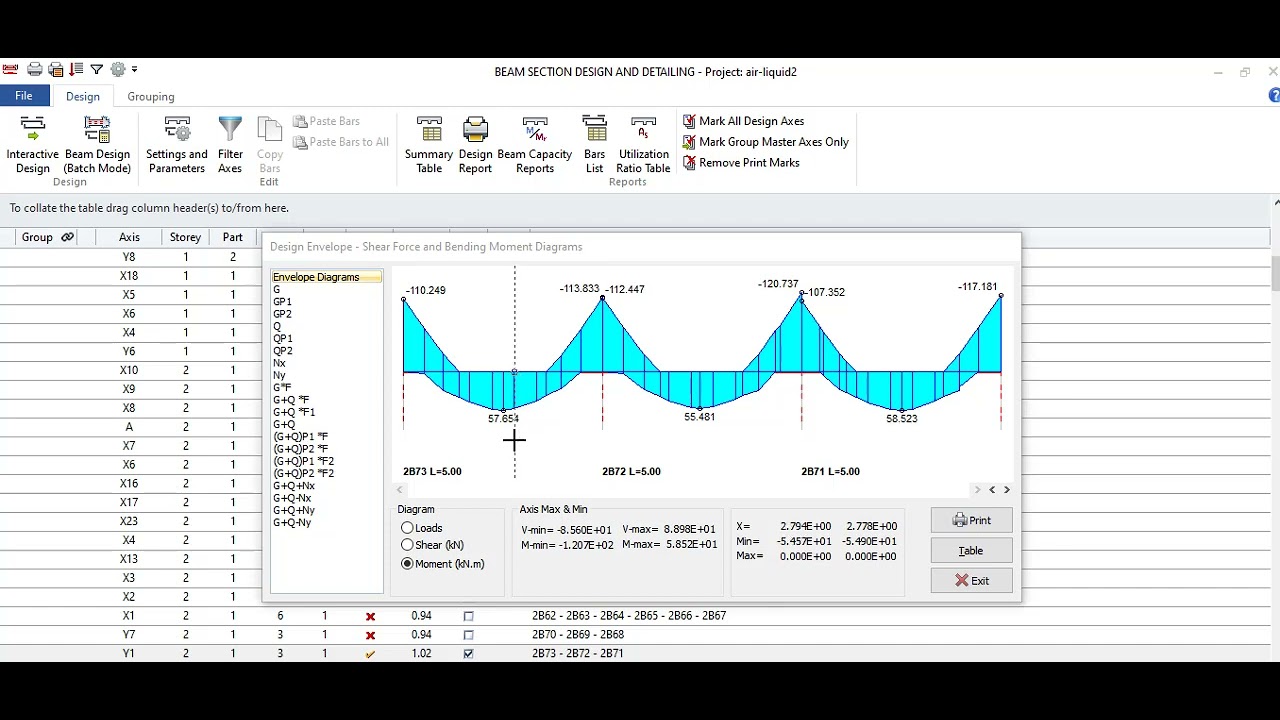This screenshot has width=1280, height=720.
Task: Click the print preview icon in quick access toolbar
Action: pyautogui.click(x=56, y=70)
